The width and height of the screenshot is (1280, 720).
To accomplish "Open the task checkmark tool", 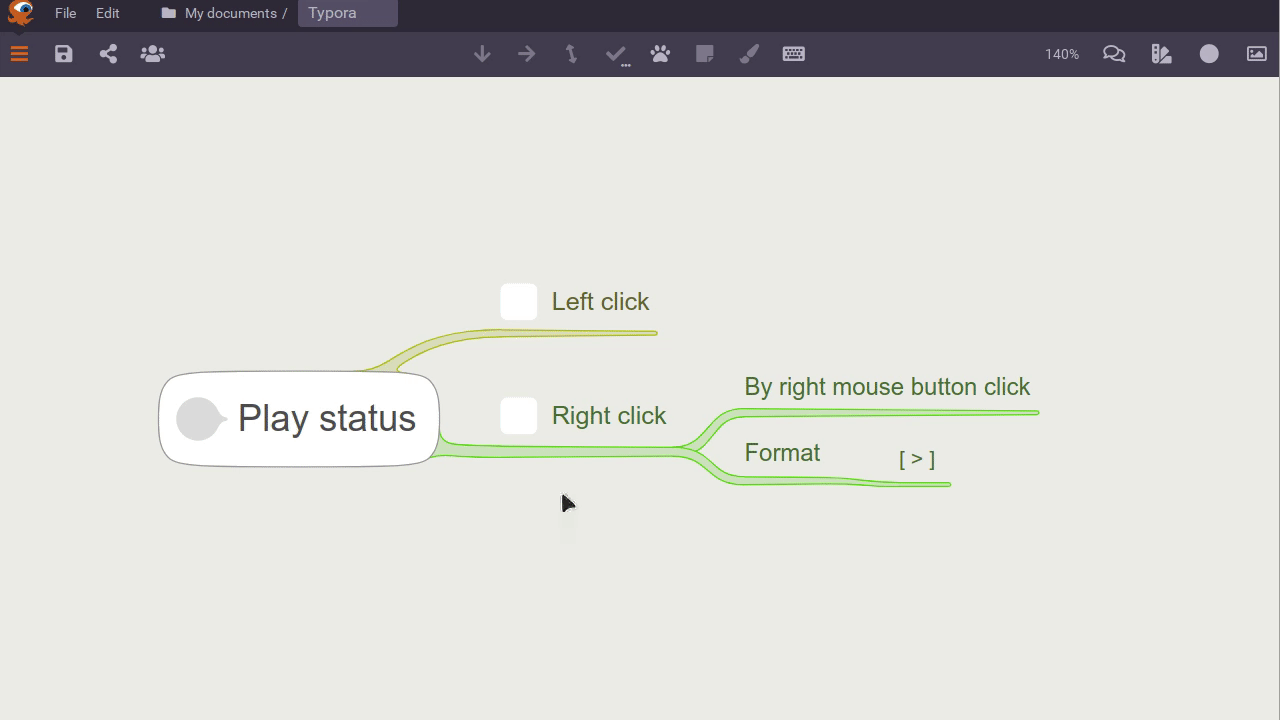I will click(x=616, y=54).
